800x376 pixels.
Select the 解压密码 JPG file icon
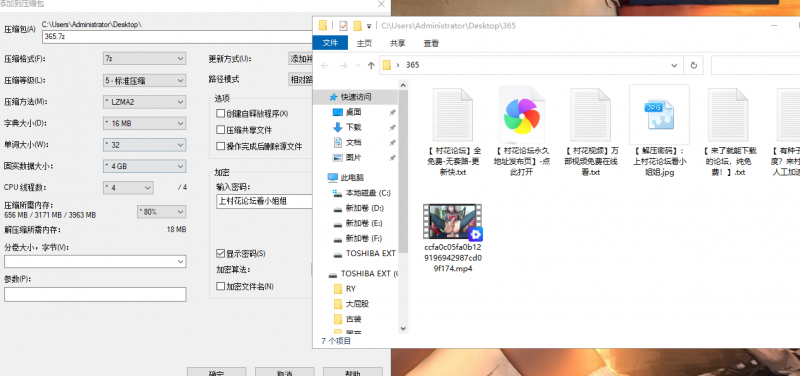pos(660,115)
